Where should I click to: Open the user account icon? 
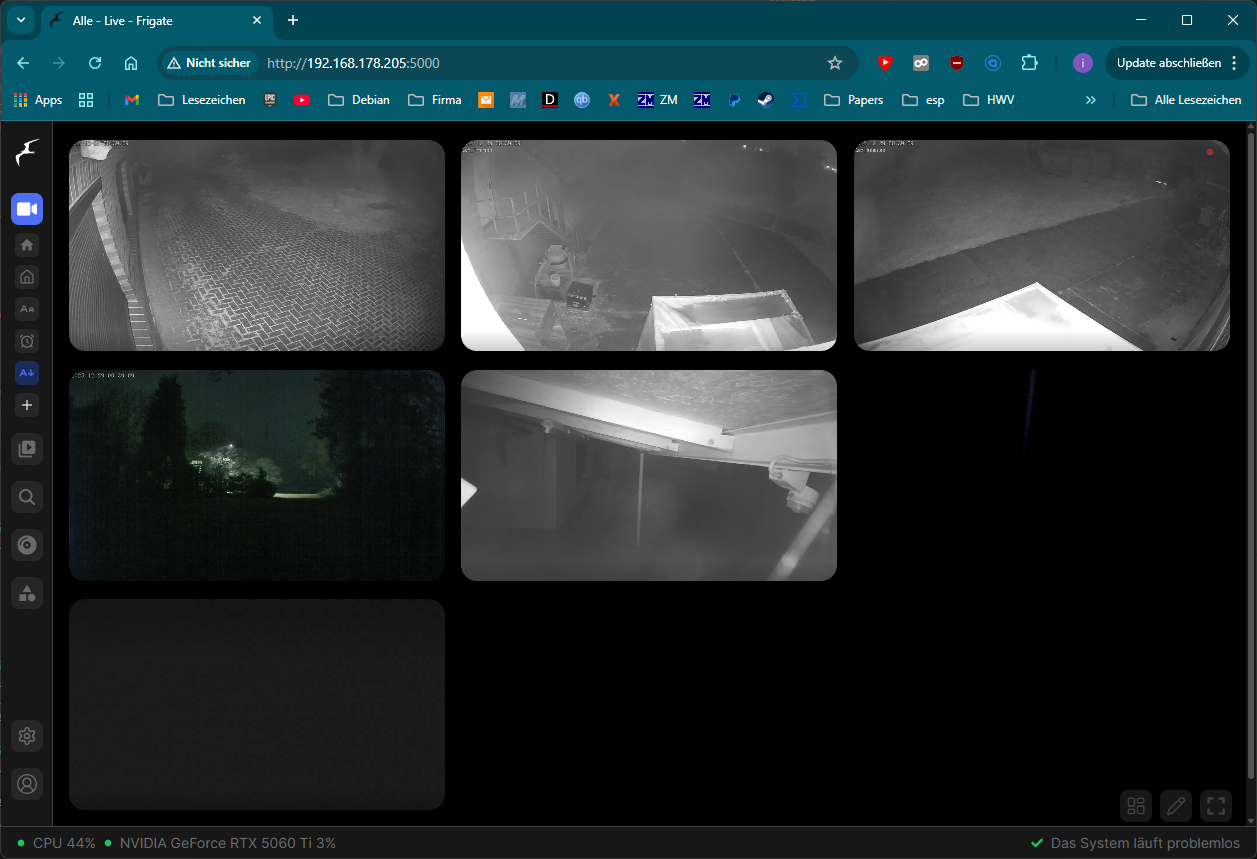27,784
